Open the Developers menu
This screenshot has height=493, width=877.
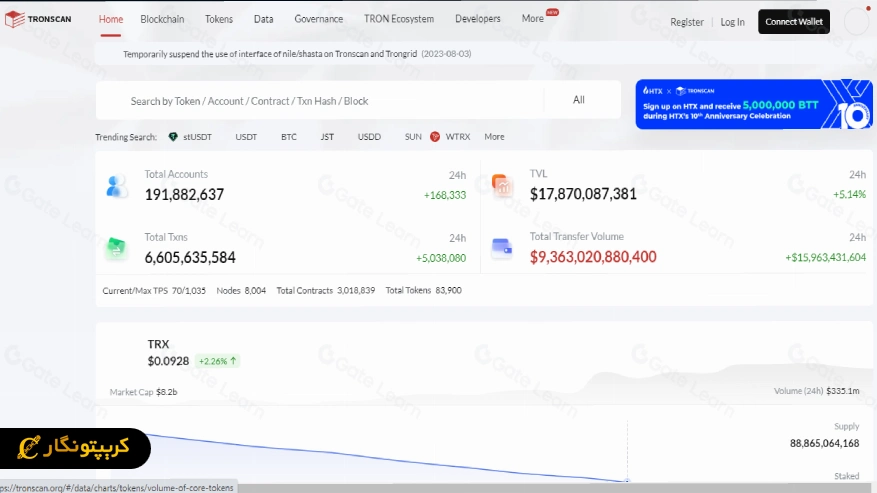click(478, 19)
